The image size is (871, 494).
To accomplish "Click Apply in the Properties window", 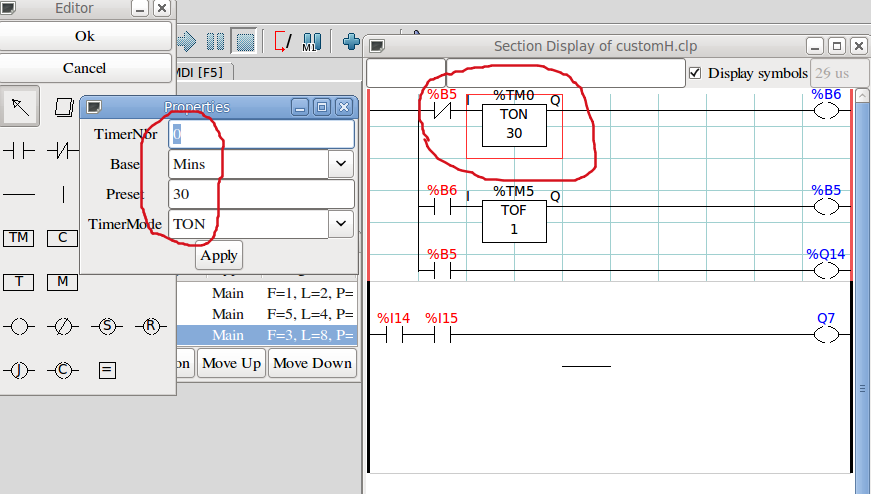I will [219, 256].
